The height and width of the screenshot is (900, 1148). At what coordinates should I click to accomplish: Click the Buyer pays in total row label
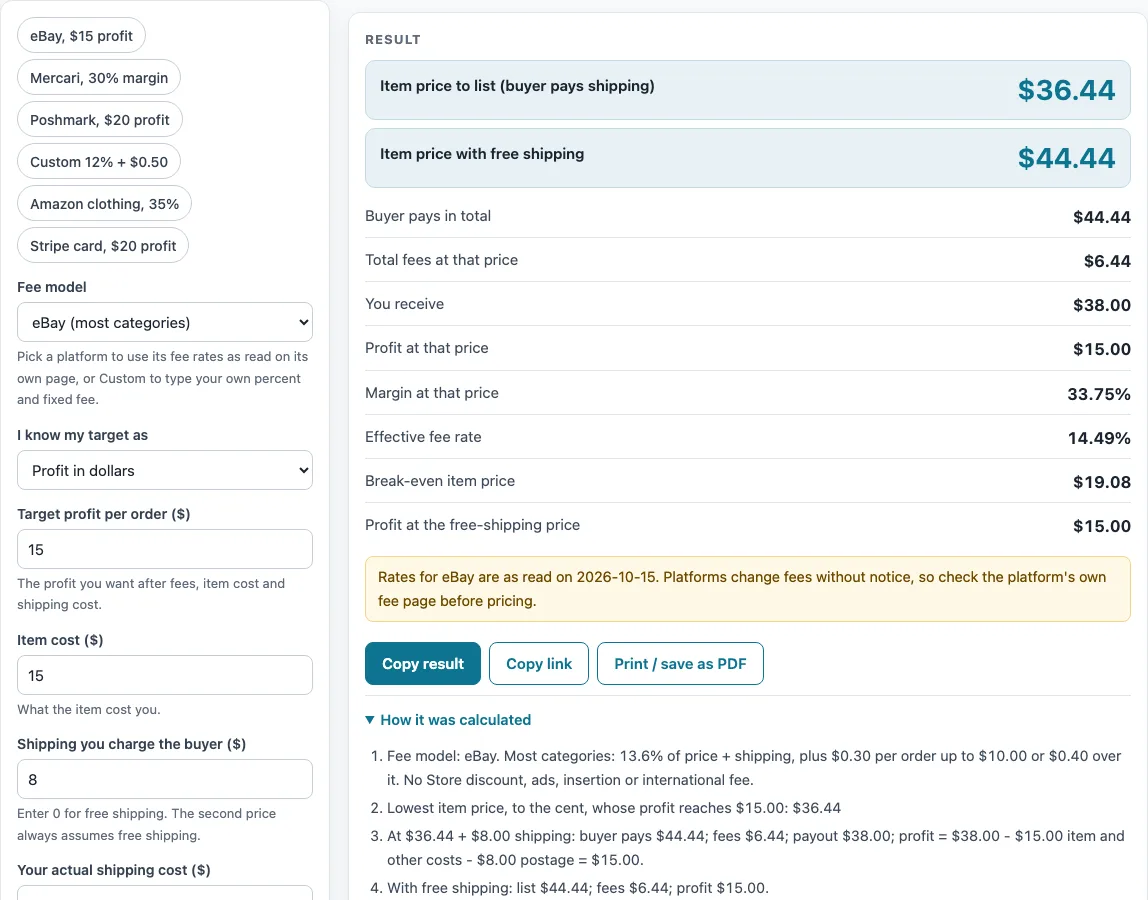point(428,216)
